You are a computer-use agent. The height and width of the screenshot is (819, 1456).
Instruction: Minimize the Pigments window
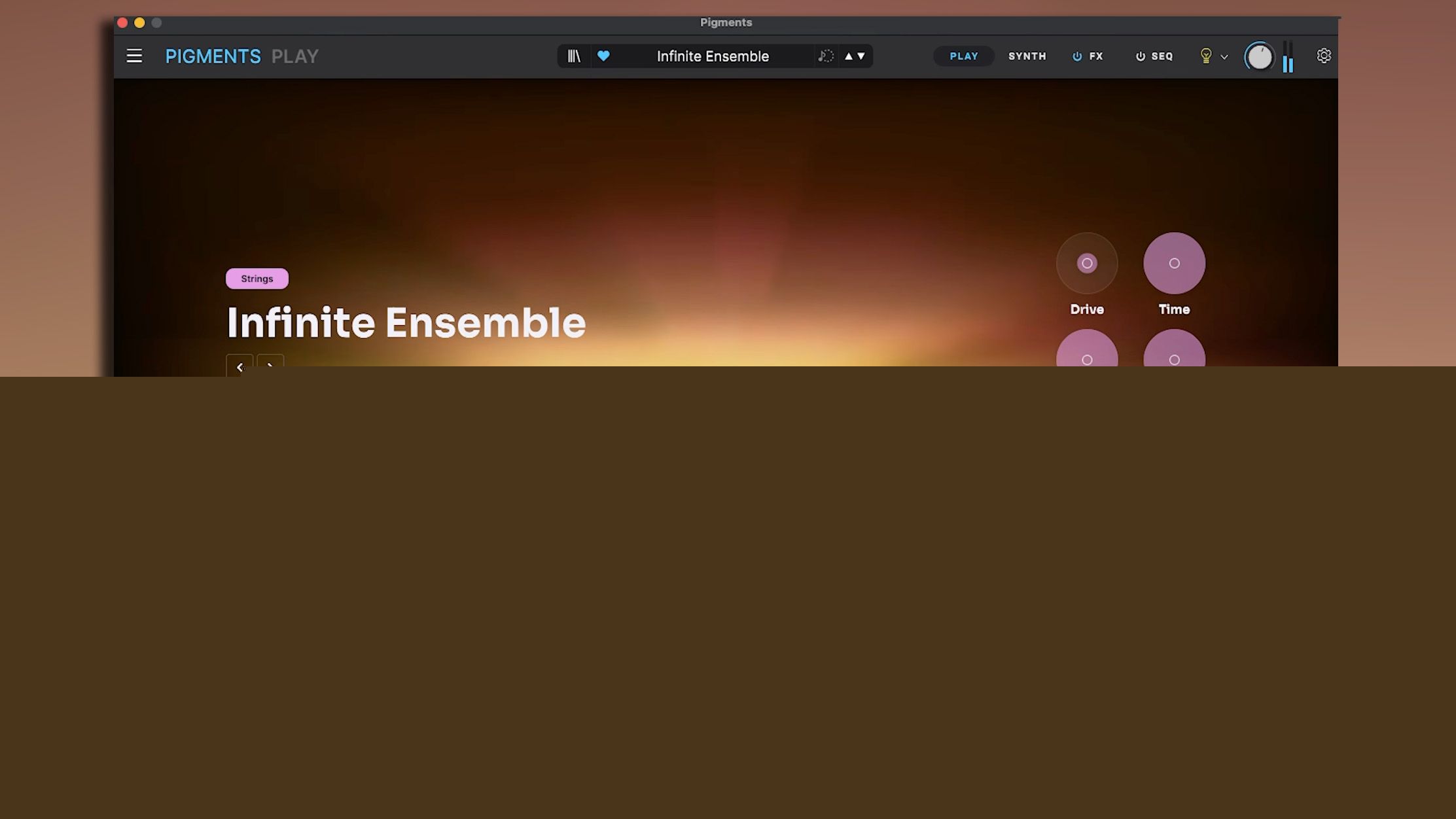tap(139, 23)
